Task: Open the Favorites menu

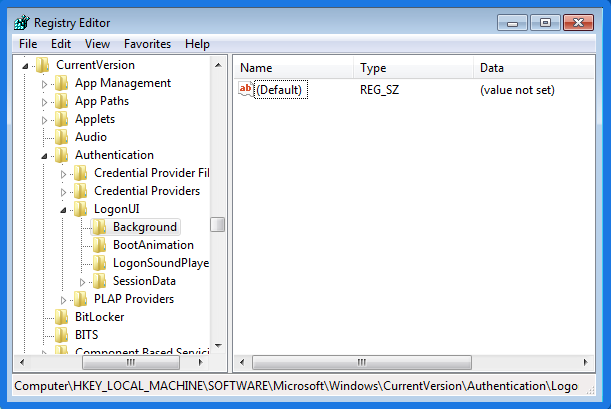Action: click(x=147, y=44)
